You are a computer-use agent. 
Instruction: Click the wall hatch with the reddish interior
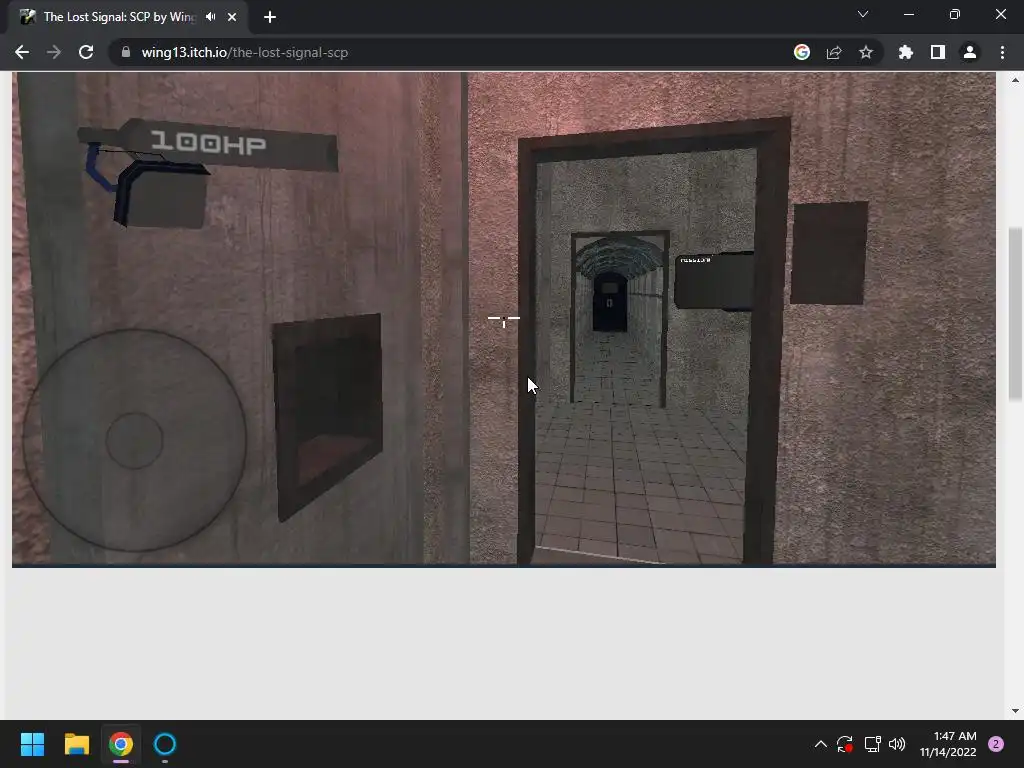coord(327,416)
